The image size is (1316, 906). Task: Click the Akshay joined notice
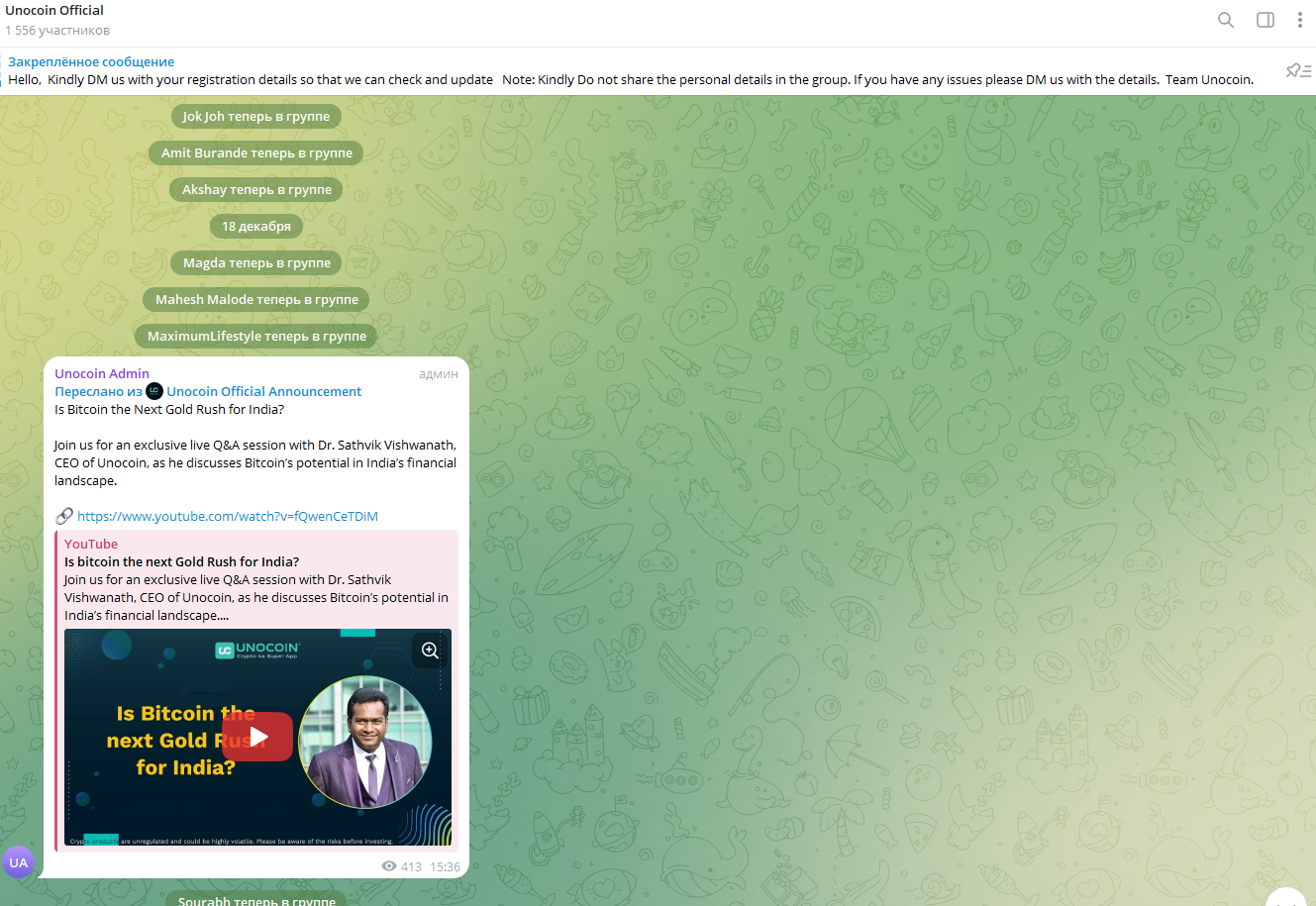tap(256, 189)
